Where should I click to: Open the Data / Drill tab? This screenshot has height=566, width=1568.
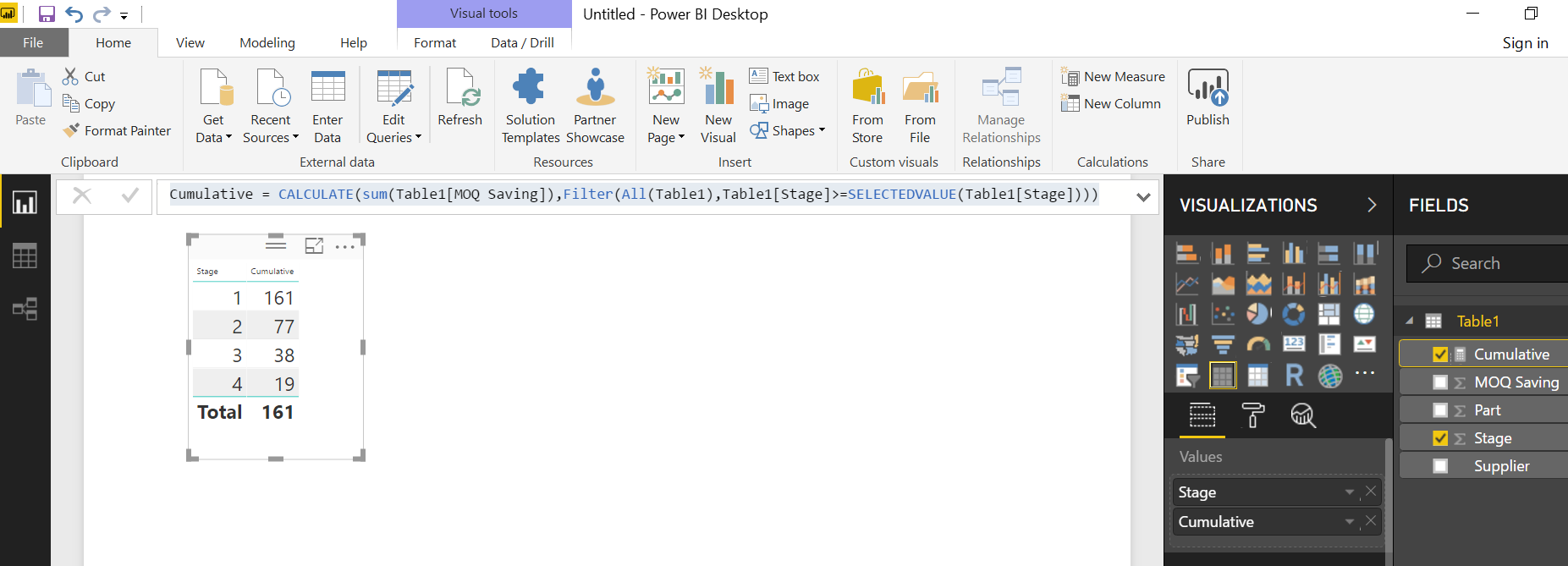[522, 42]
